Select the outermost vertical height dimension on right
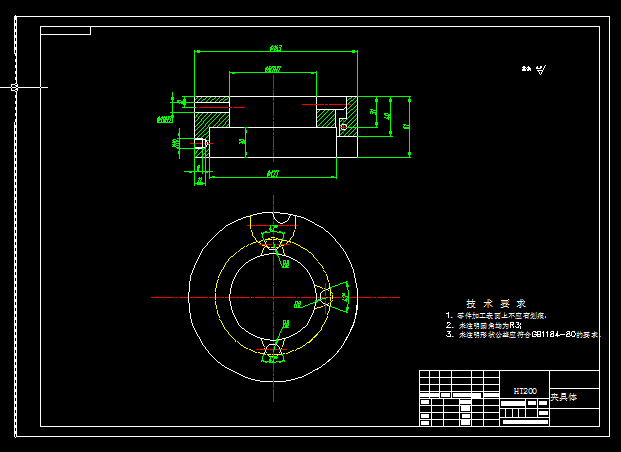This screenshot has width=621, height=452. [405, 126]
